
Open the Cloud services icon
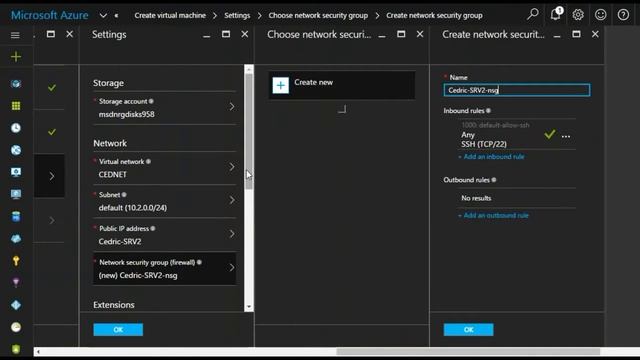(16, 238)
